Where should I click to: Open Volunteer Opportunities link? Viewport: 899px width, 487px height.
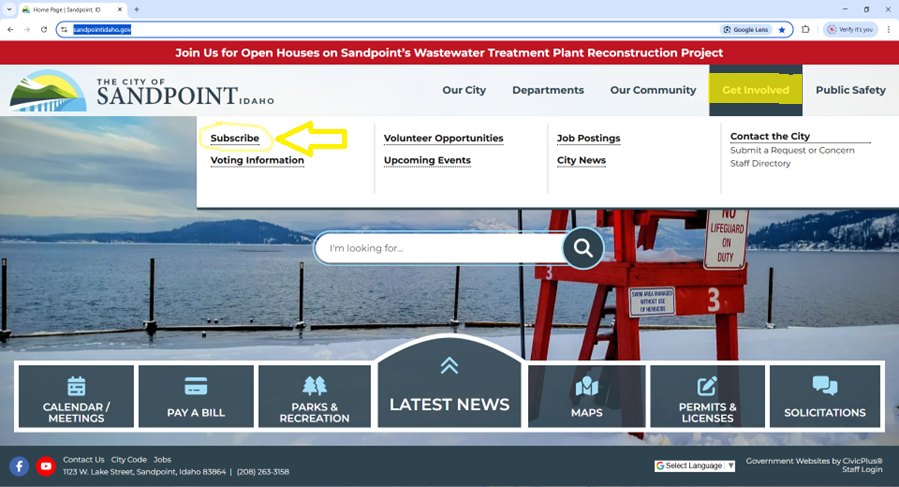443,138
